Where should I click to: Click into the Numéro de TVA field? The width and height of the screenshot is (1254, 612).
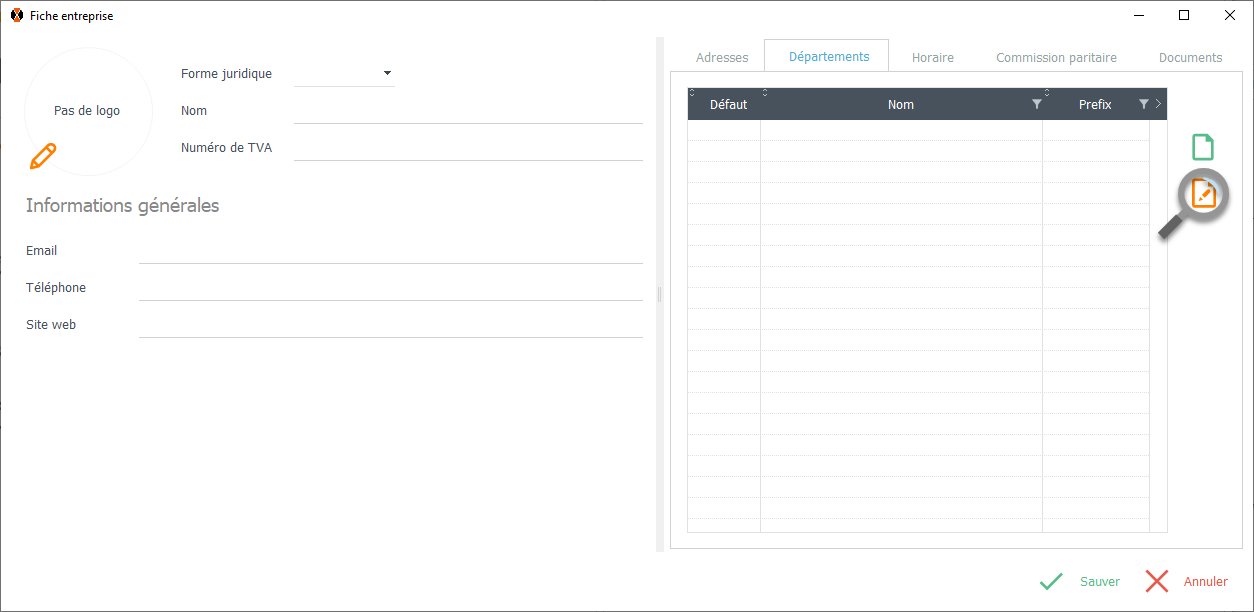pos(468,148)
